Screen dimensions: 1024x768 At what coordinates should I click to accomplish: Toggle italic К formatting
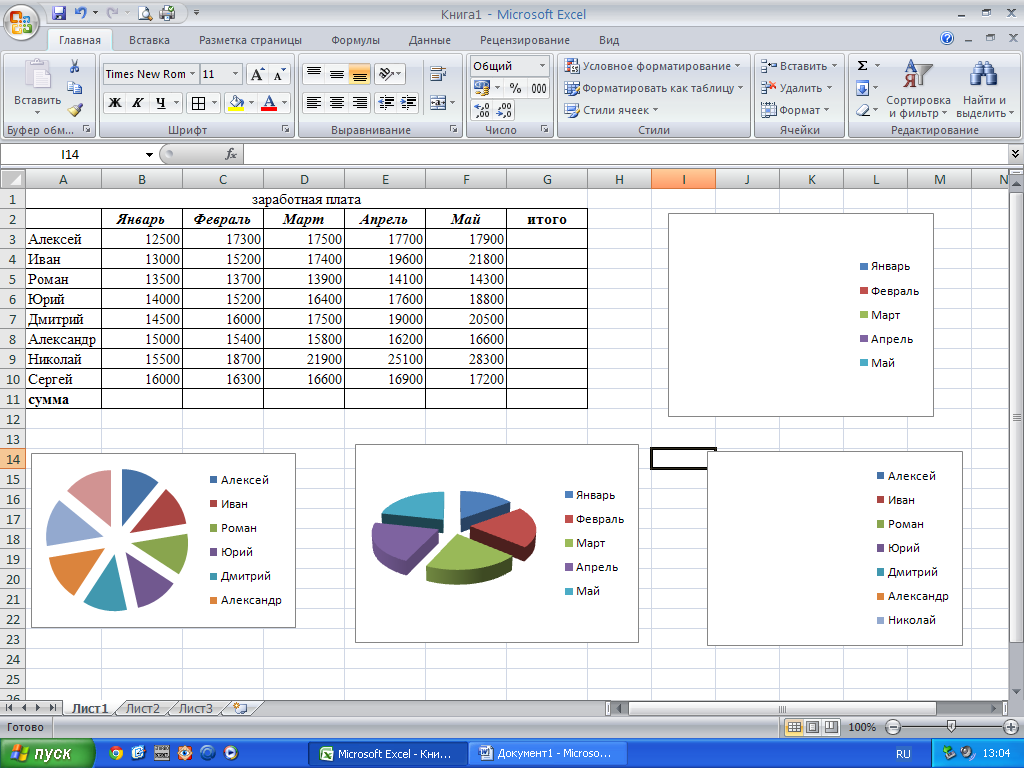(x=137, y=103)
